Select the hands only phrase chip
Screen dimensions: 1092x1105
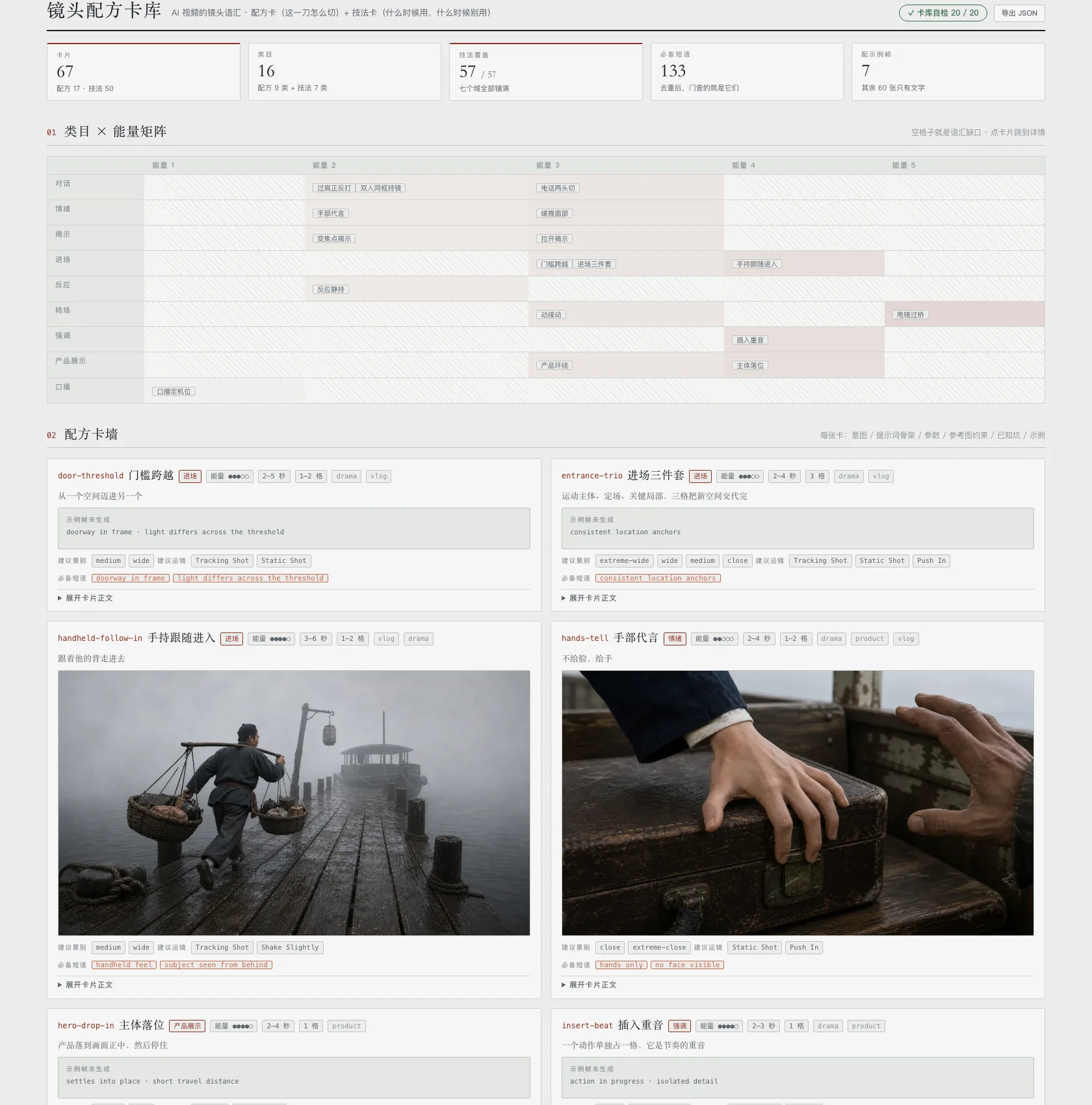(x=621, y=965)
